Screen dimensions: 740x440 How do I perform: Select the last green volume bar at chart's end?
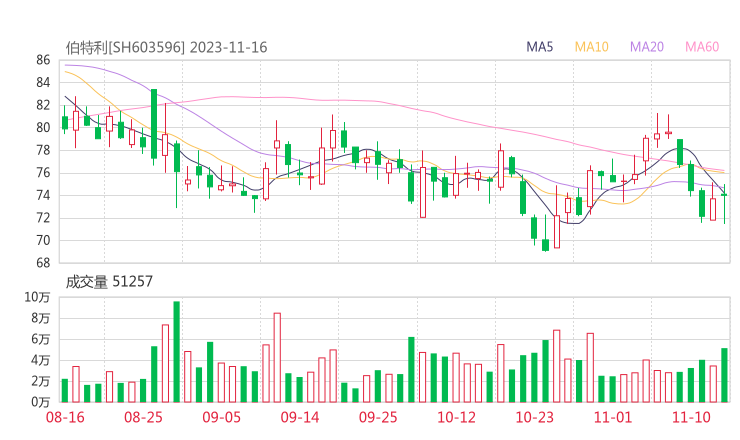pyautogui.click(x=724, y=375)
